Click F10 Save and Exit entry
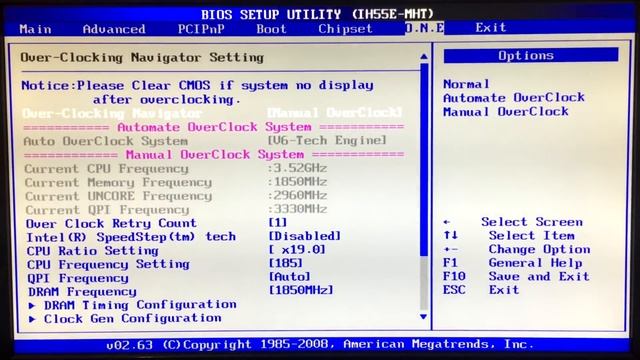640x360 pixels. click(516, 276)
